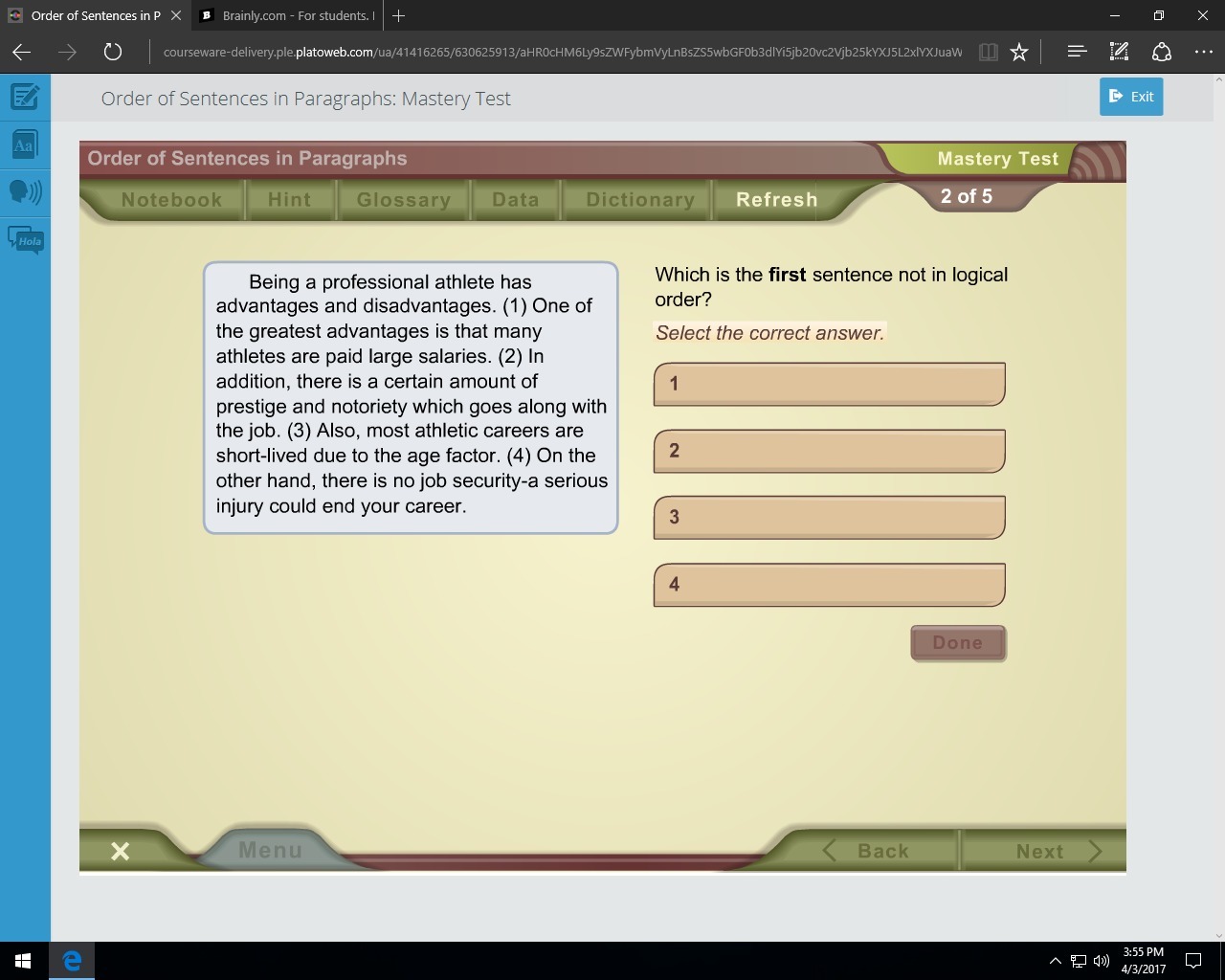
Task: Select answer choice 4
Action: pyautogui.click(x=830, y=585)
